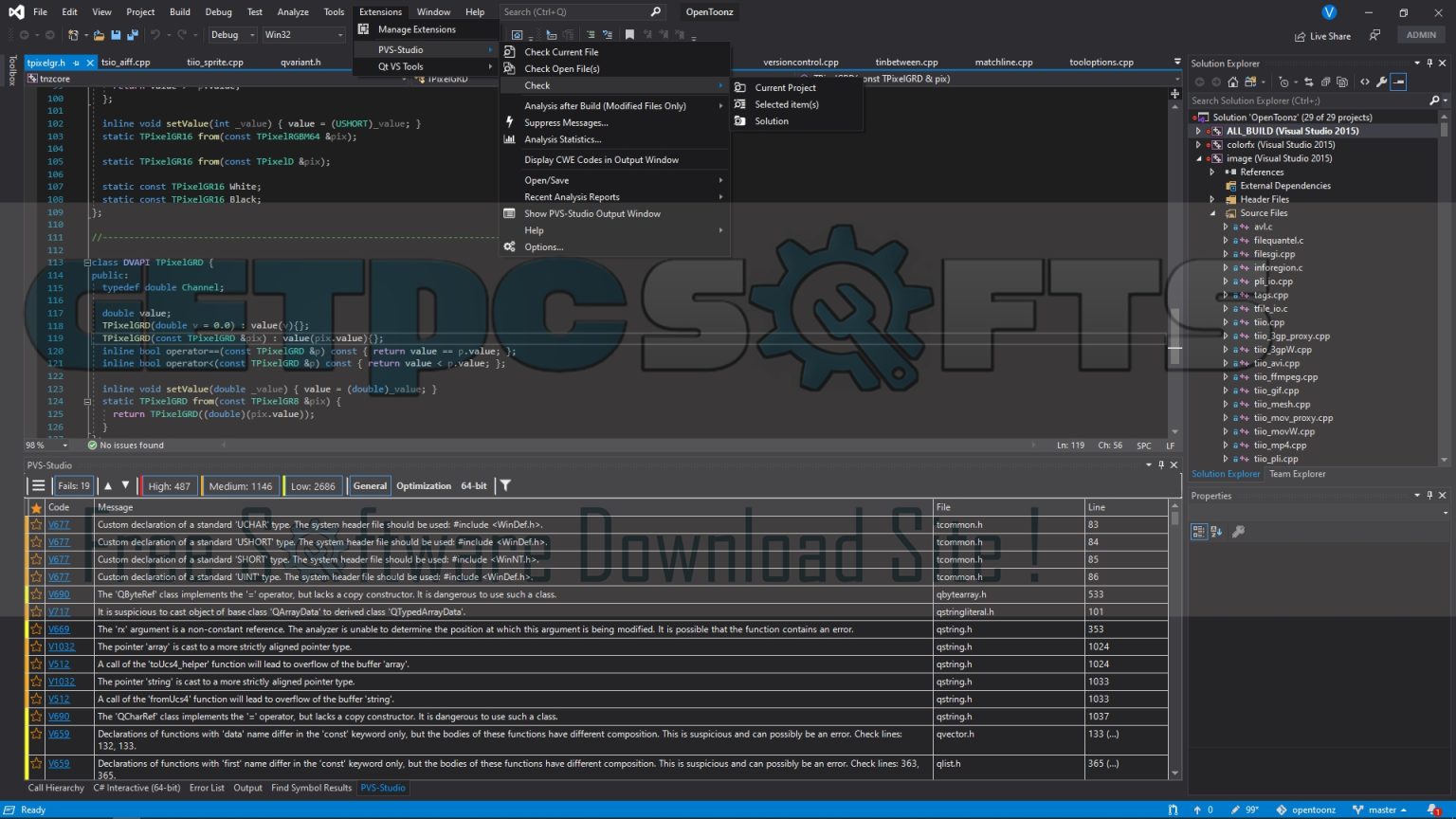This screenshot has height=819, width=1456.
Task: Star the V717 QArrayData warning
Action: coord(36,611)
